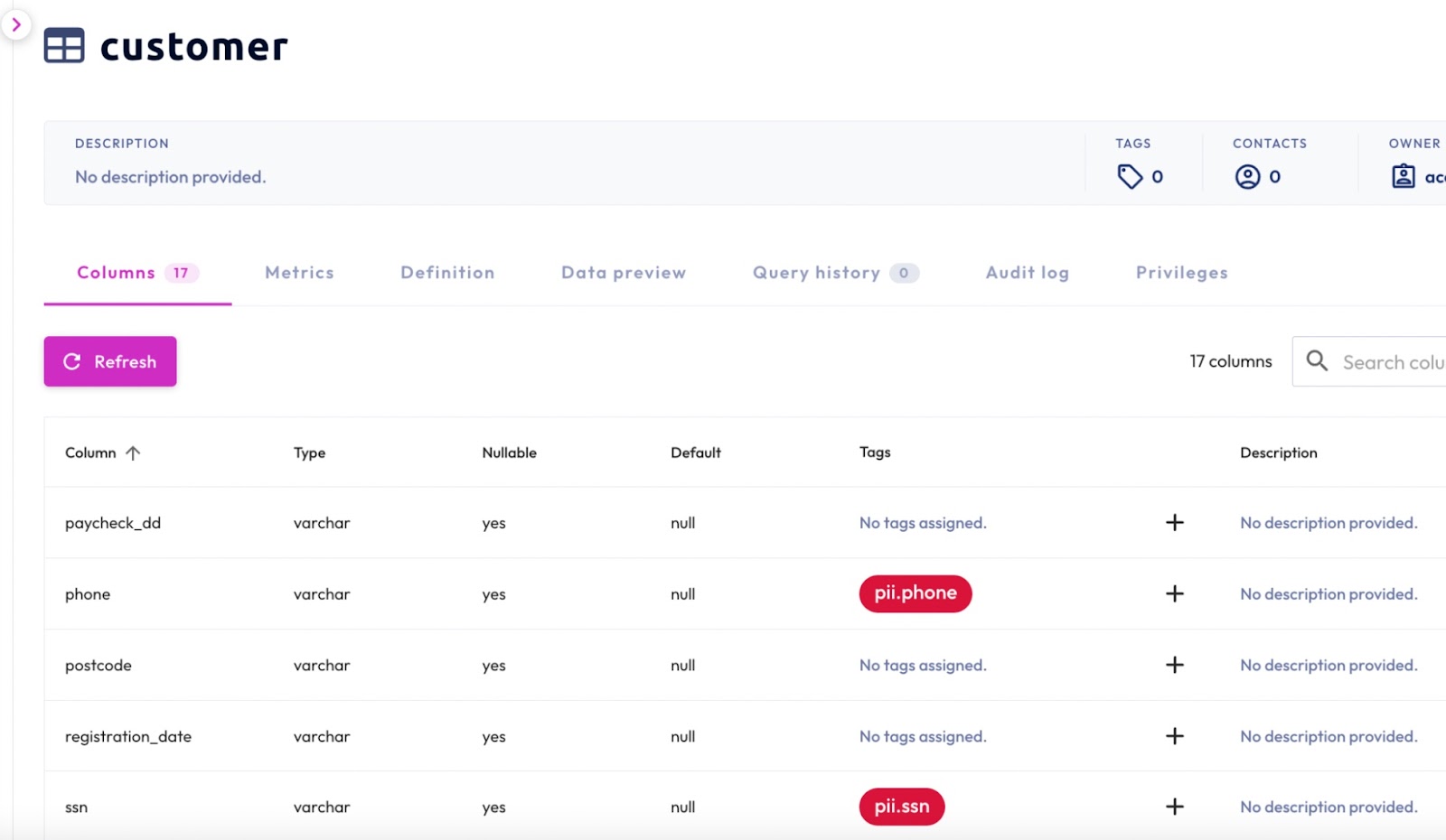
Task: Click the pii.ssn tag on ssn row
Action: 900,806
